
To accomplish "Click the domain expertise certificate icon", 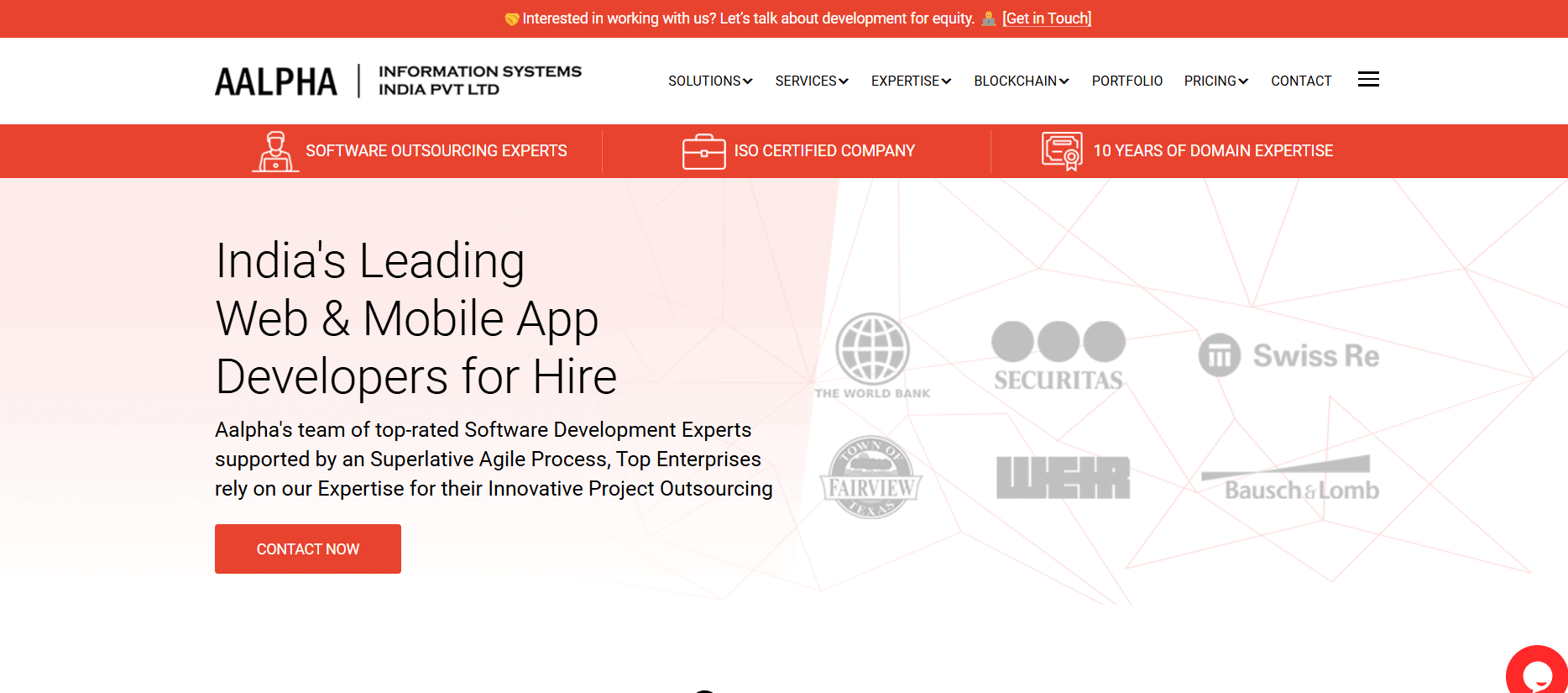I will click(x=1062, y=151).
